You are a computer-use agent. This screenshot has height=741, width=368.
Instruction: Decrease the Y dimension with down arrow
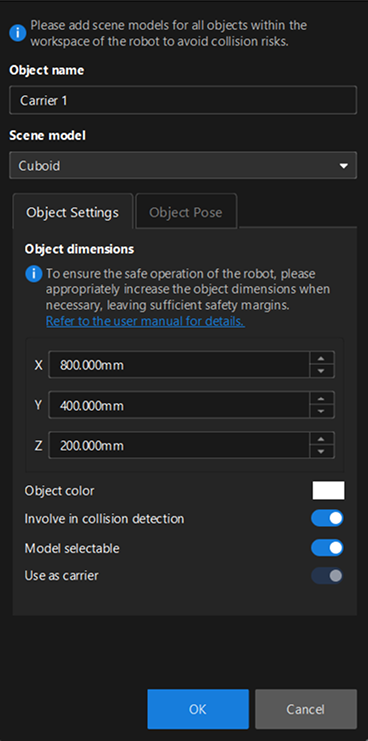click(x=322, y=412)
